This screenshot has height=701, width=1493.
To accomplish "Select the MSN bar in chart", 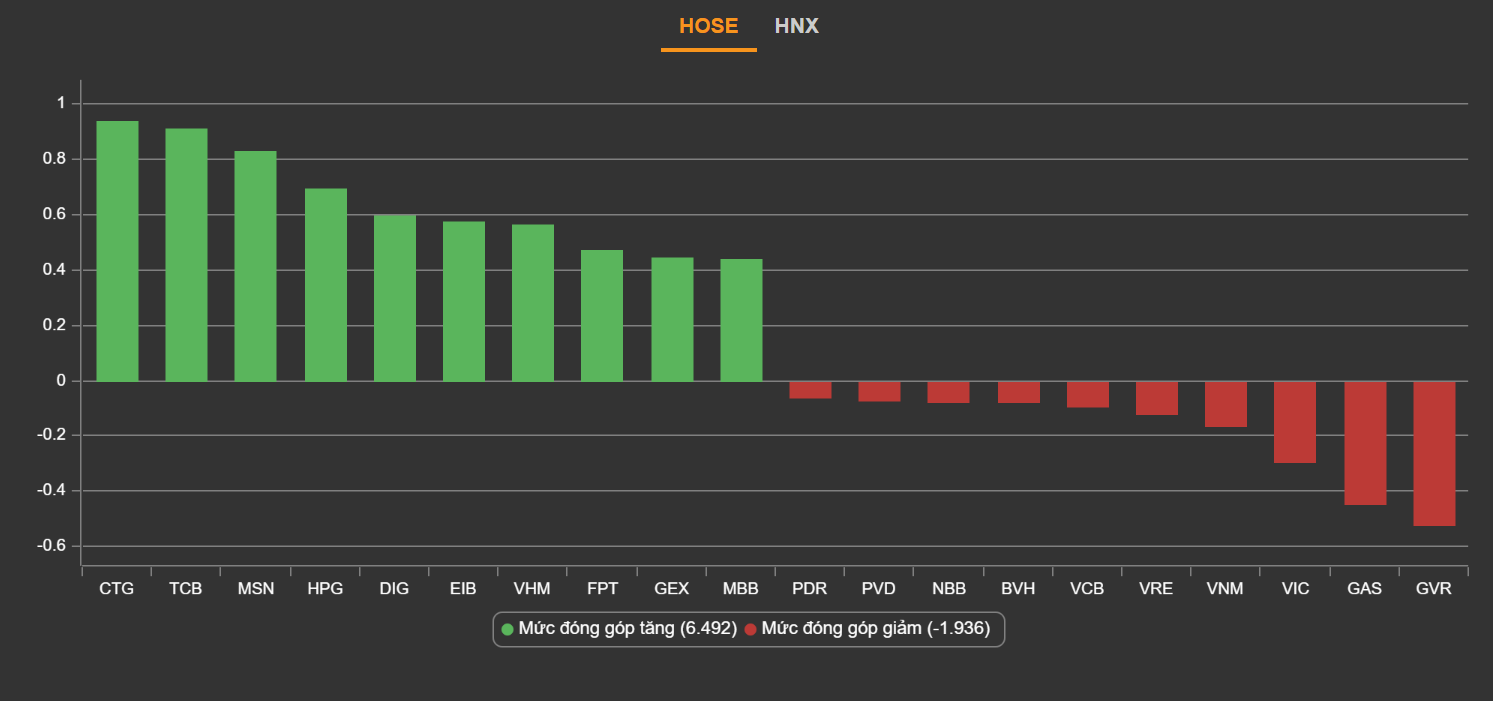I will click(255, 266).
